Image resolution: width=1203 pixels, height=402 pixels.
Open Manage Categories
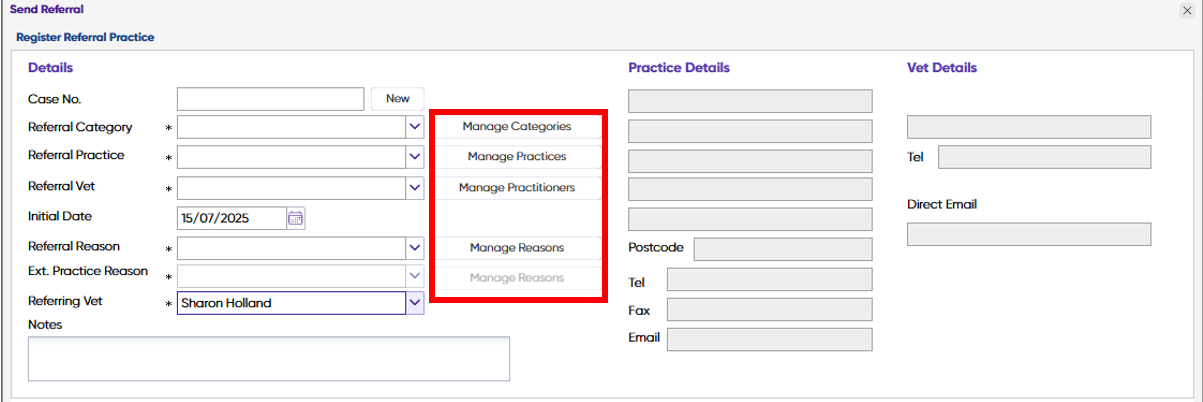[517, 127]
